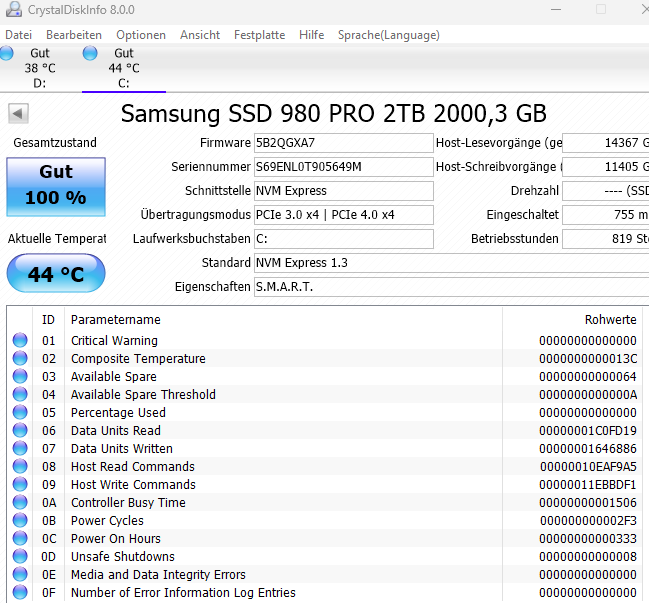Select the Data Units Written parameter name

click(x=122, y=449)
